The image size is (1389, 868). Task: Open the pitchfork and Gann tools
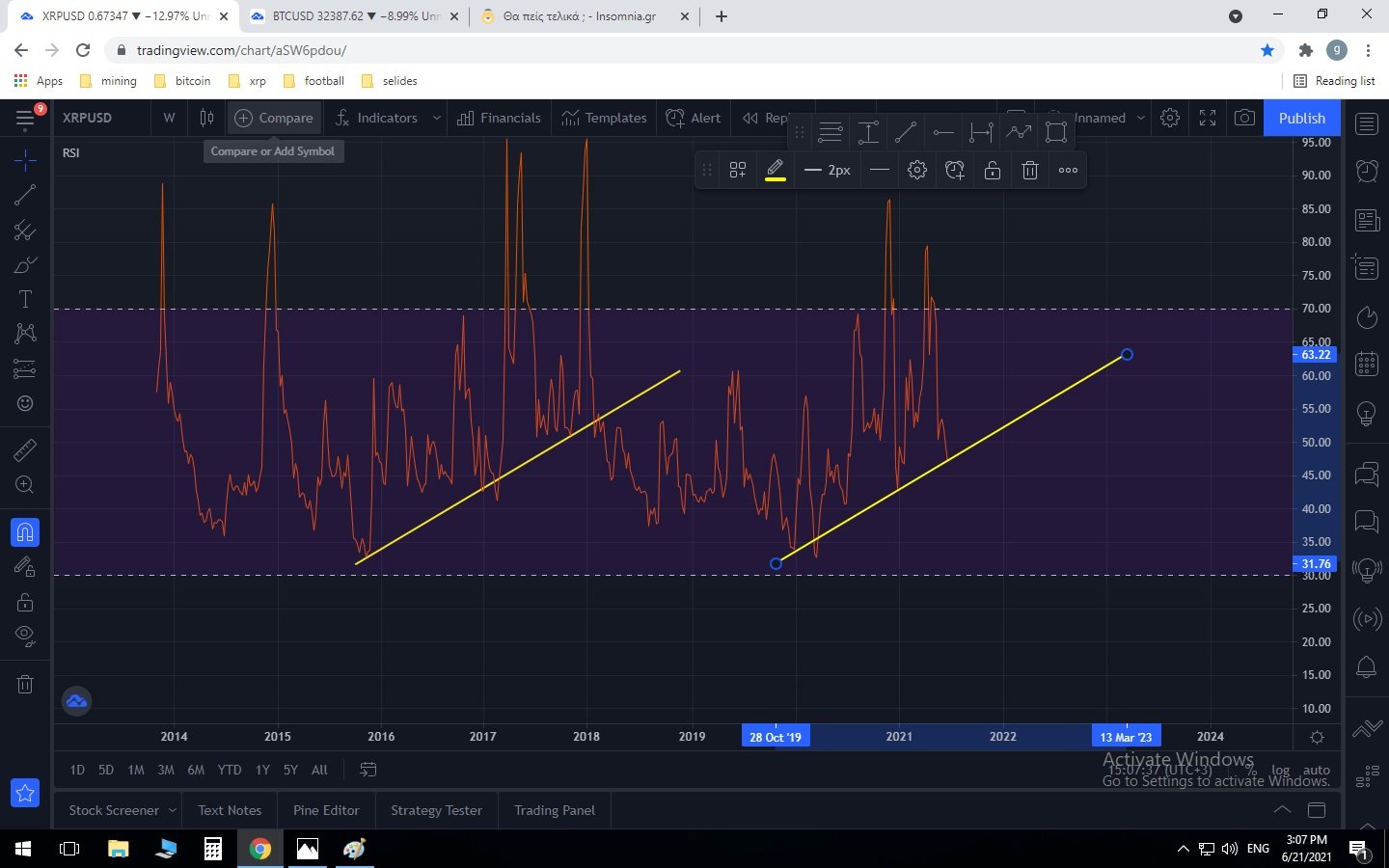[25, 231]
